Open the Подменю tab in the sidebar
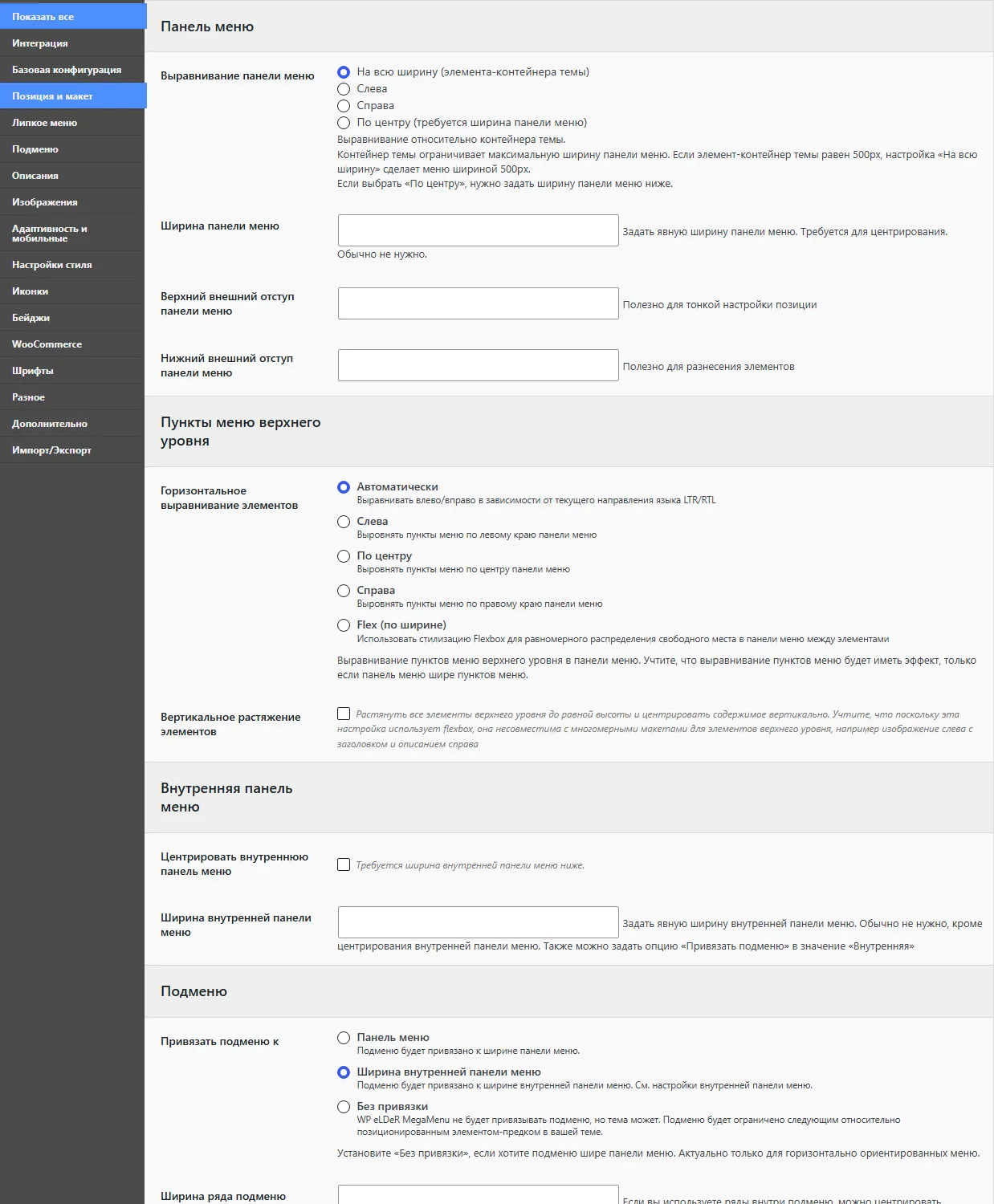Image resolution: width=994 pixels, height=1204 pixels. 72,149
